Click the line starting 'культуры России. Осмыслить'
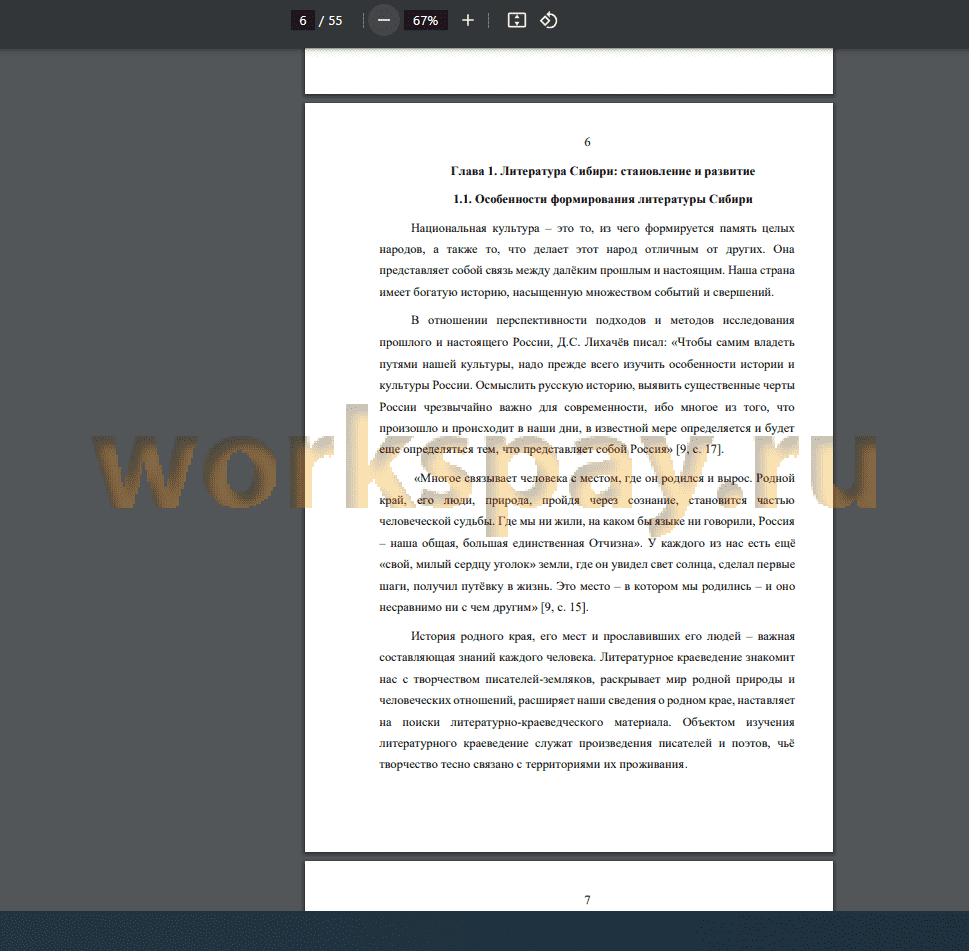This screenshot has width=969, height=951. pyautogui.click(x=587, y=385)
